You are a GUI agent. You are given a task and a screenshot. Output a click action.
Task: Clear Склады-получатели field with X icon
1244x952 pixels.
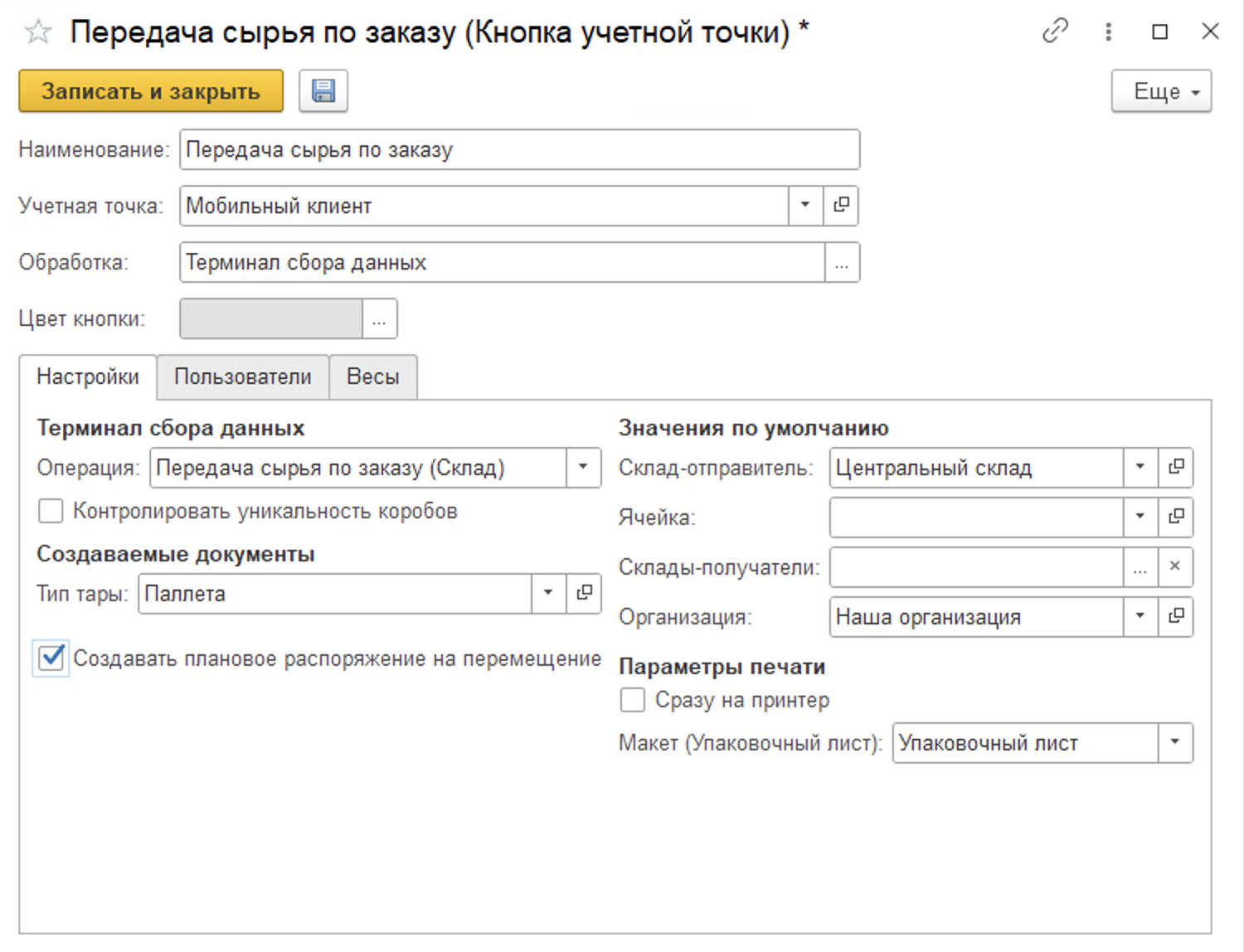[1175, 566]
